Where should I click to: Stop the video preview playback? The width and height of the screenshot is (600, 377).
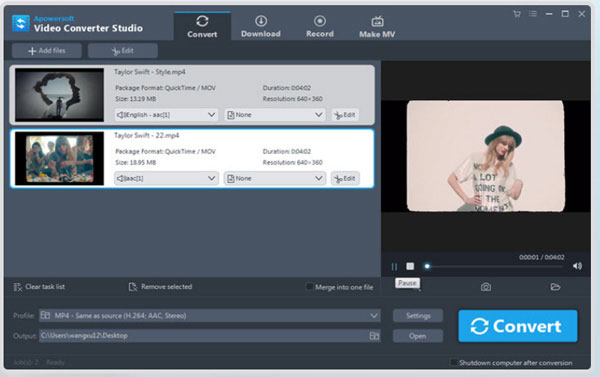(410, 266)
